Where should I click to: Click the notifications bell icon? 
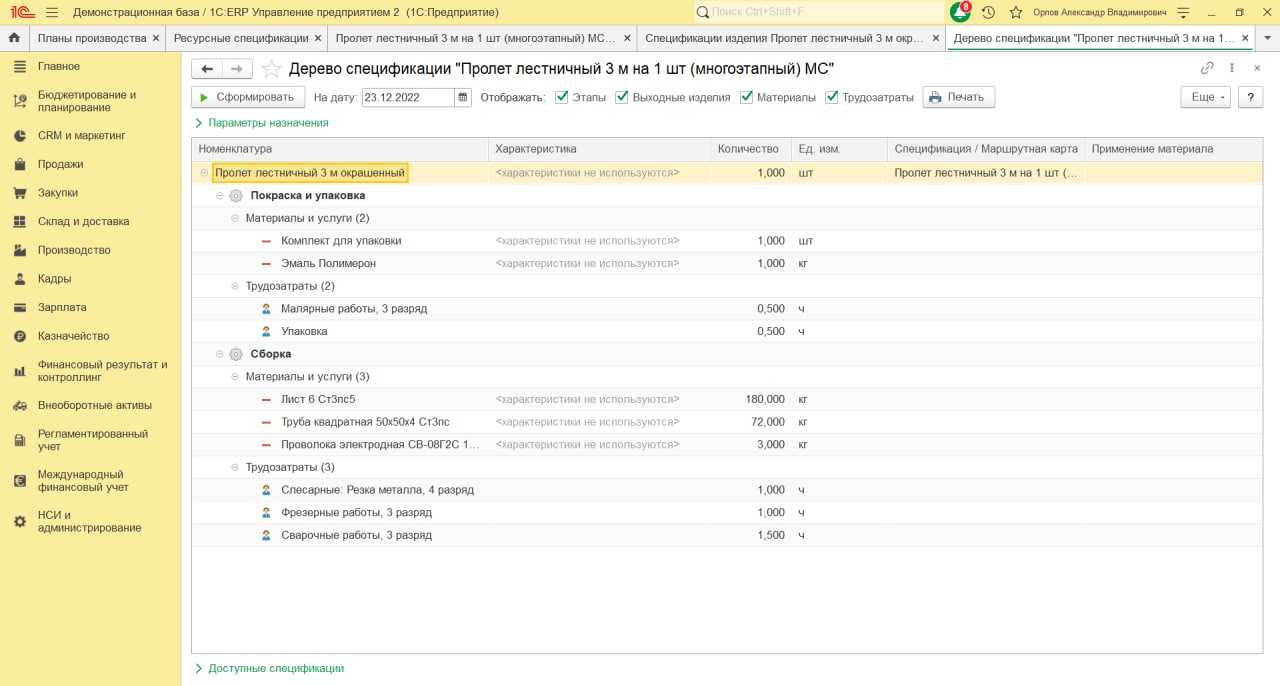(960, 12)
